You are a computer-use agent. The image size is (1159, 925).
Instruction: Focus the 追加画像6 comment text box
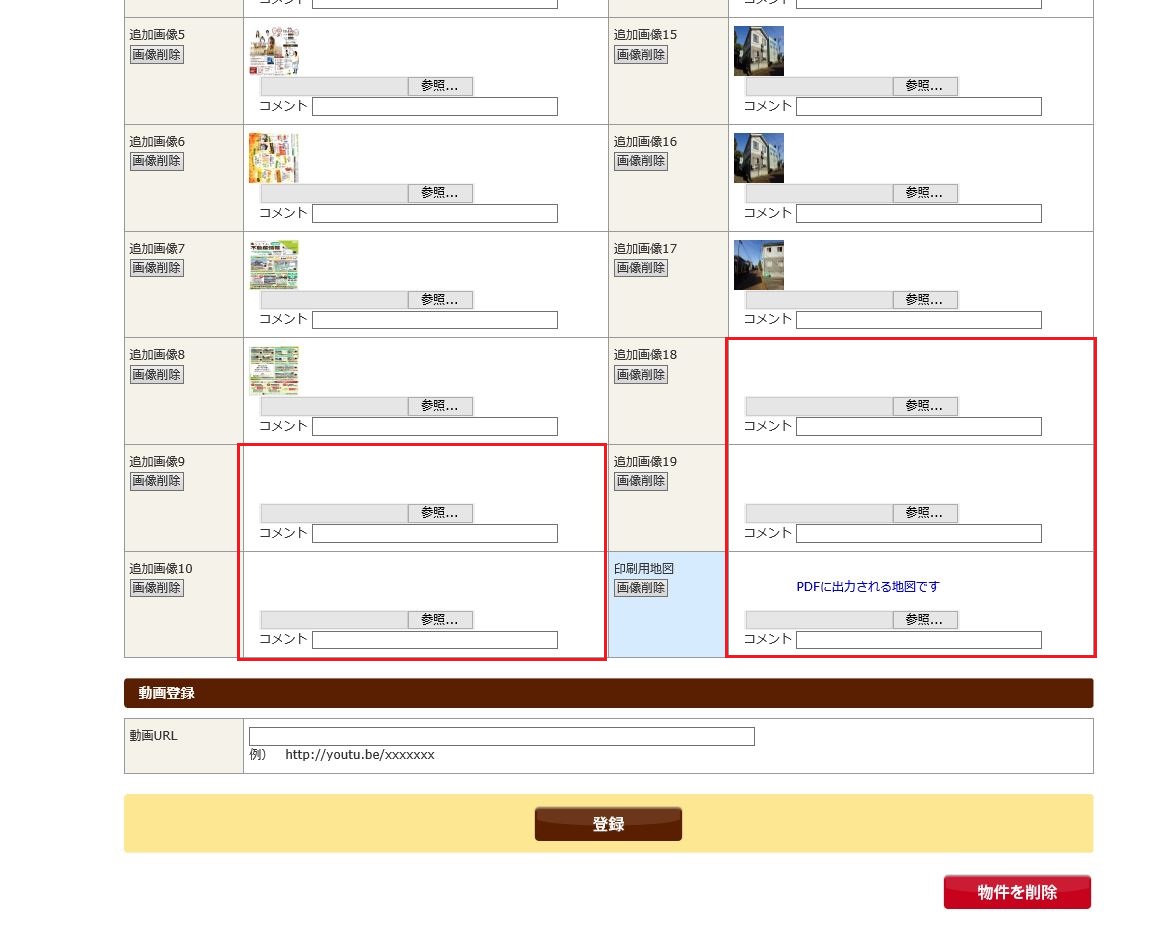434,214
